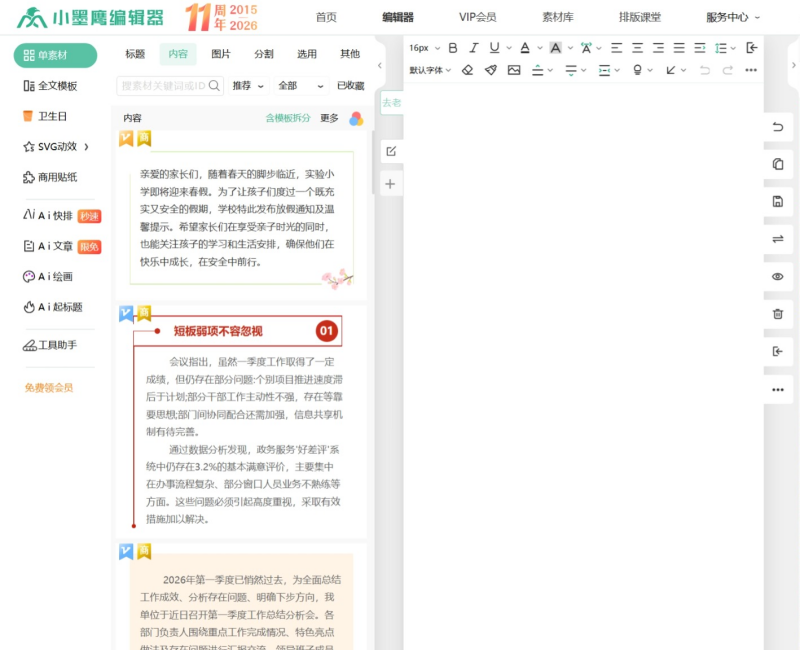Select the eraser clear-format tool
This screenshot has width=800, height=650.
coord(467,70)
